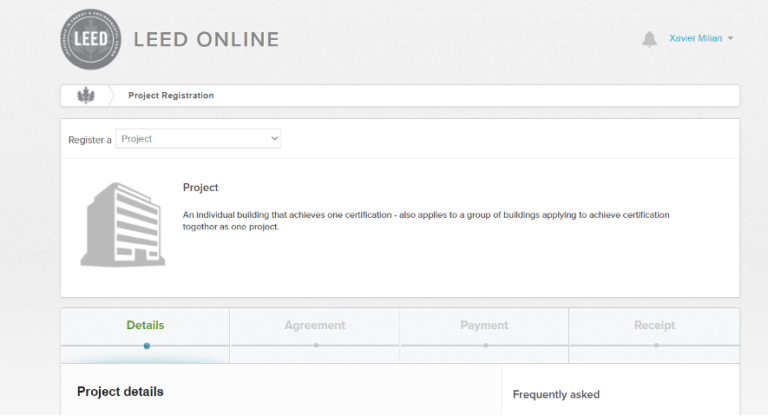Click the progress dot under Receipt
Image resolution: width=768 pixels, height=416 pixels.
pyautogui.click(x=655, y=346)
